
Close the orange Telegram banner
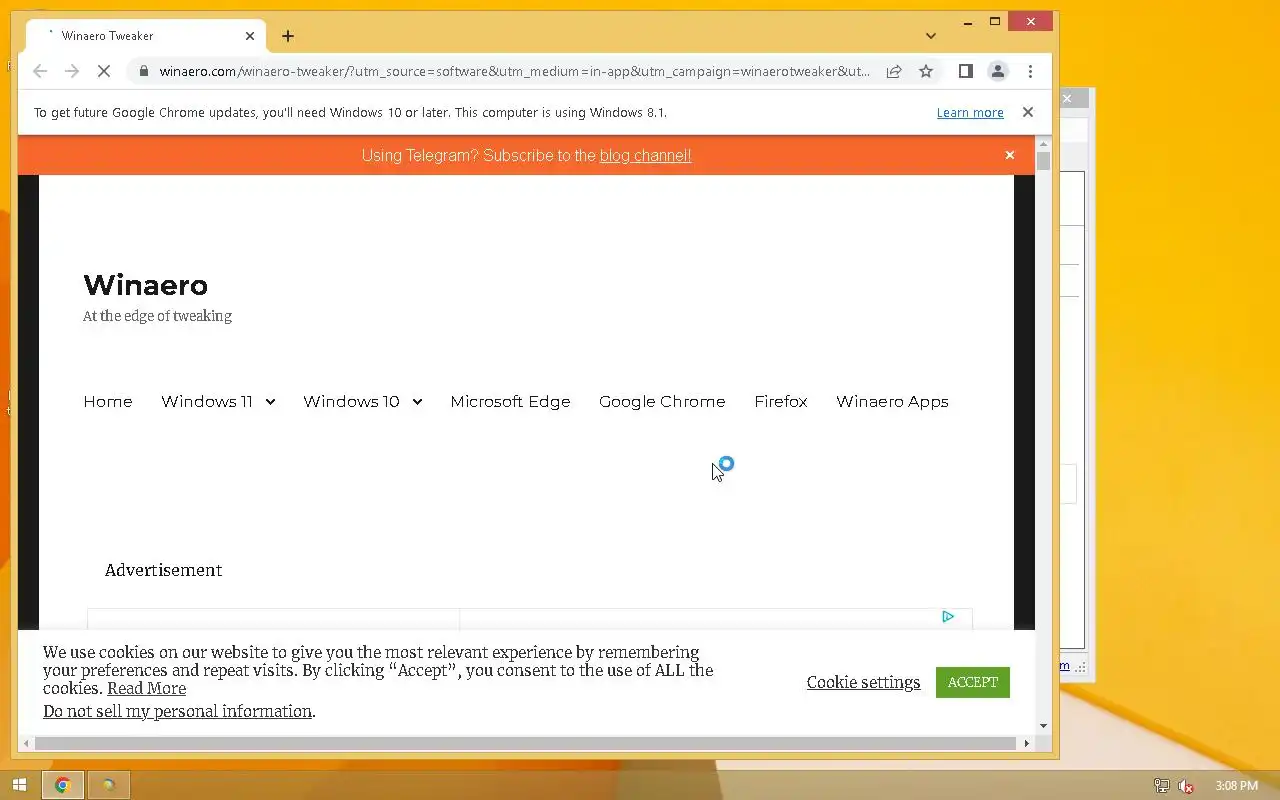[x=1010, y=155]
